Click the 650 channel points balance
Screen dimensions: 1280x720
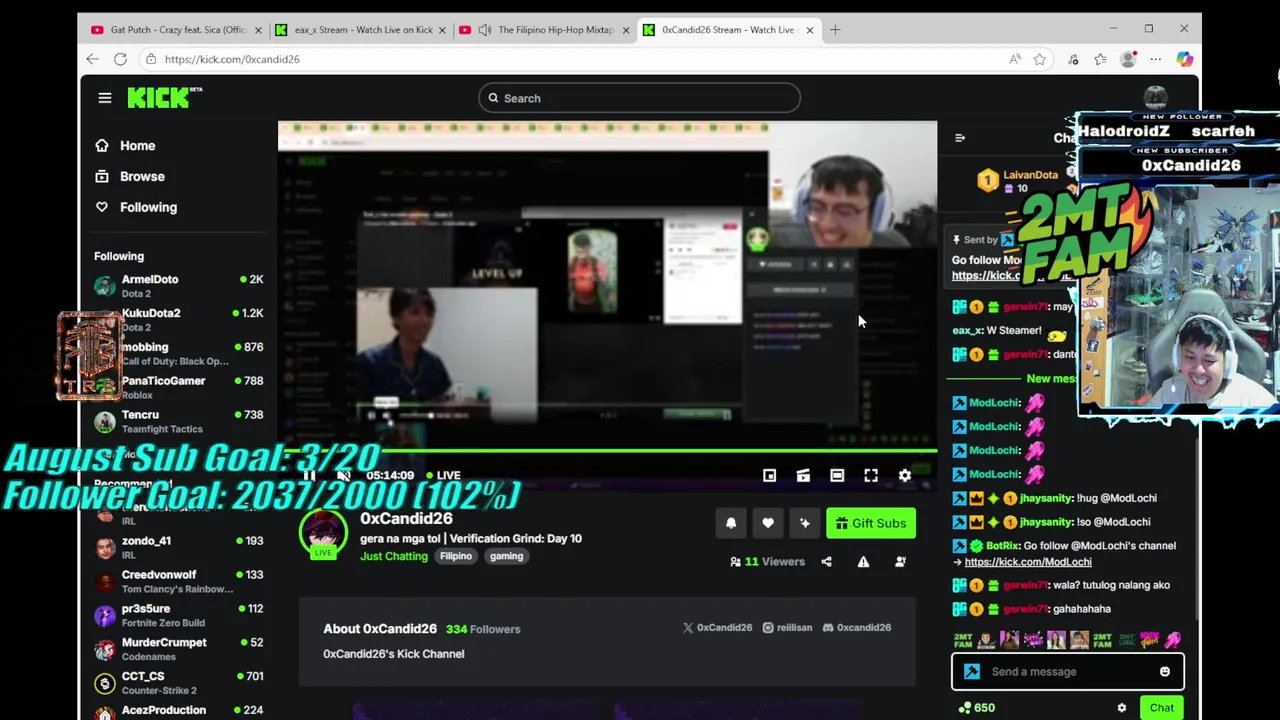976,708
